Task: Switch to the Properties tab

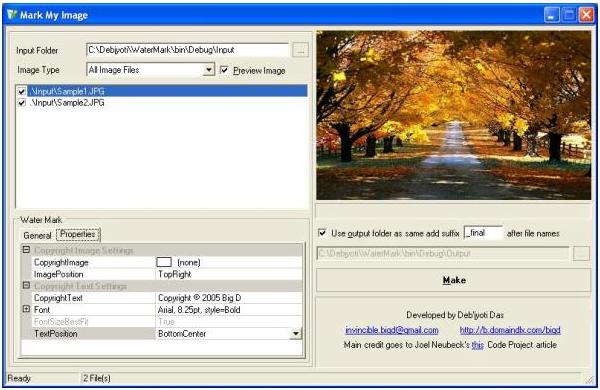Action: click(x=78, y=234)
